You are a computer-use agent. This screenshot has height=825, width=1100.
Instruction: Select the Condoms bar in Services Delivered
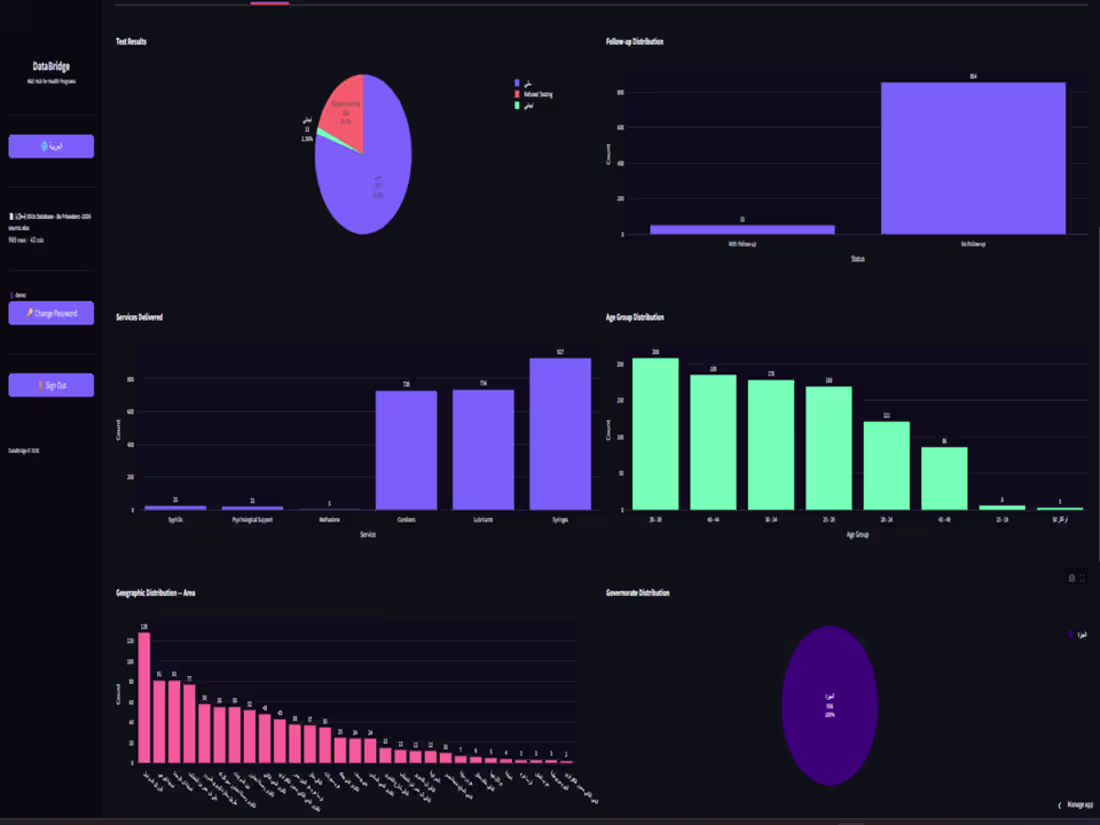pos(406,450)
